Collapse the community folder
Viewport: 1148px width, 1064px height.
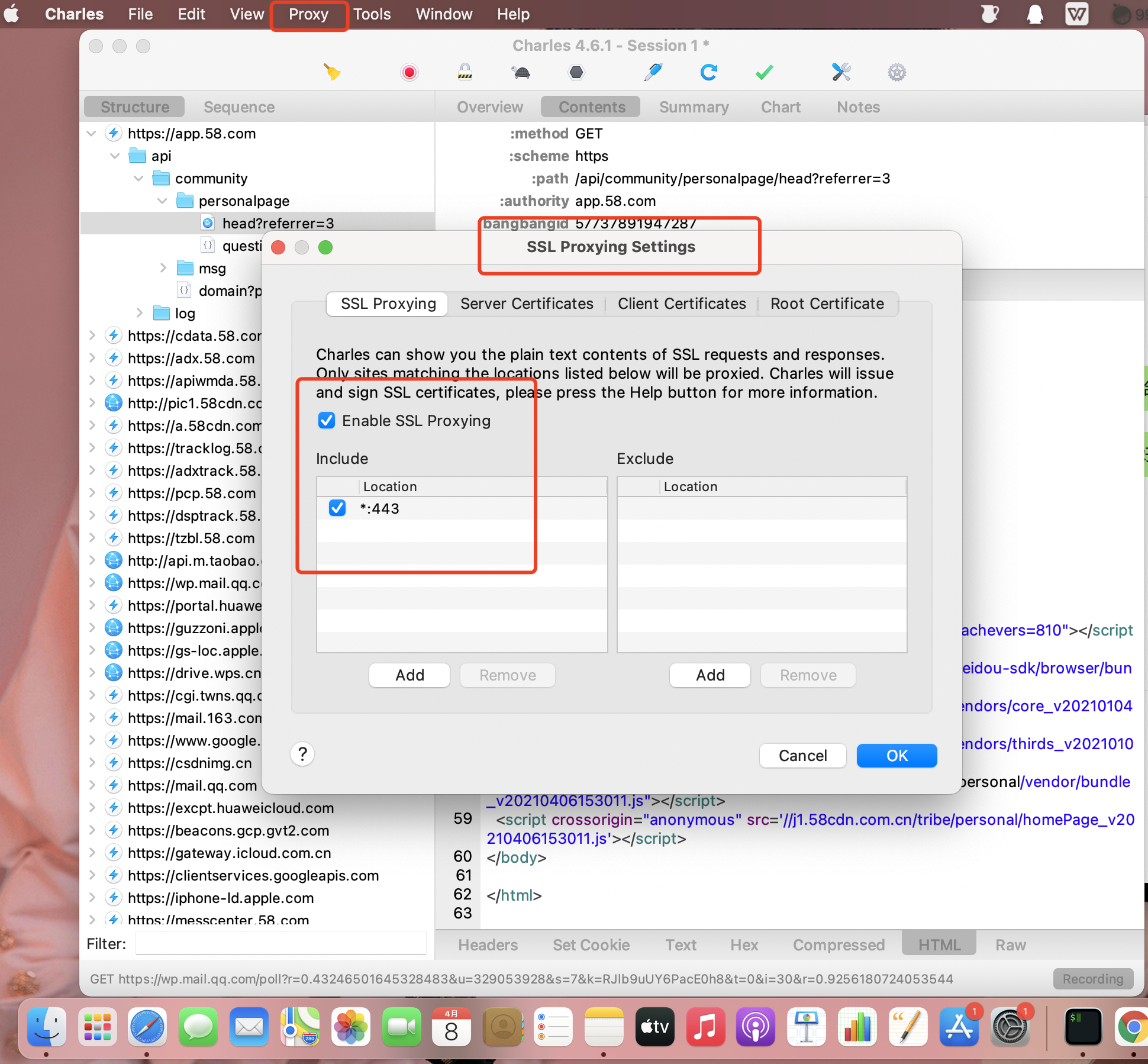139,178
